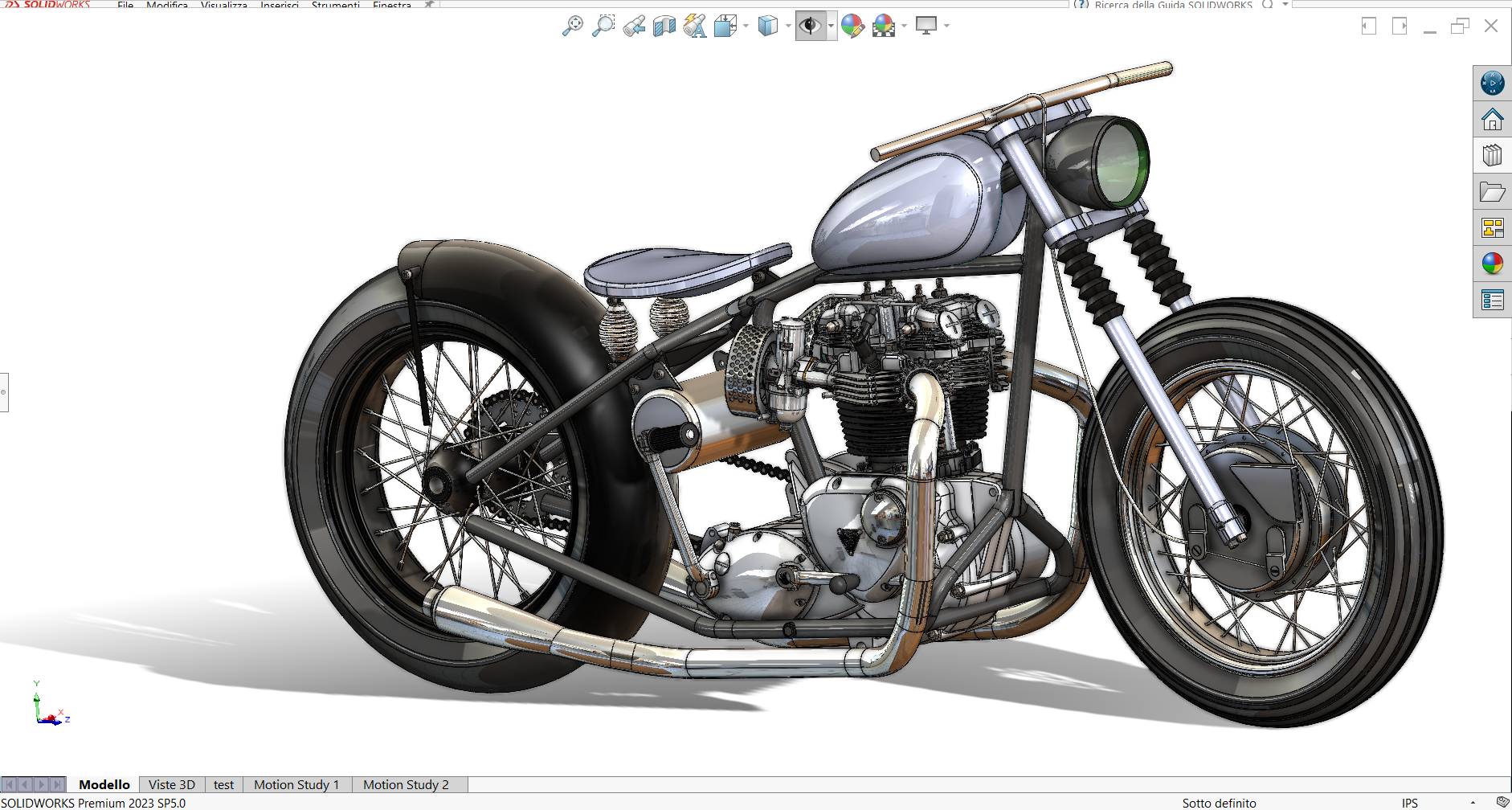Click the status bar tag icon
The width and height of the screenshot is (1512, 810).
1502,802
